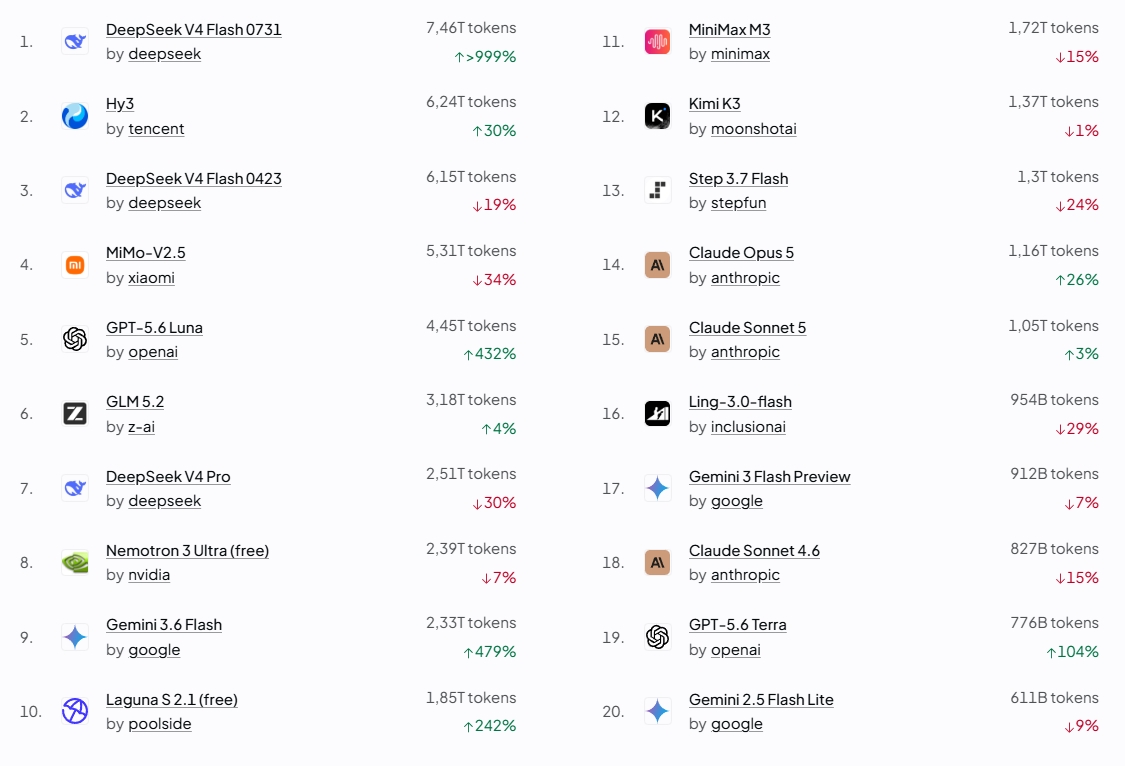
Task: Click the Z-ai GLM 5.2 logo icon
Action: 75,414
